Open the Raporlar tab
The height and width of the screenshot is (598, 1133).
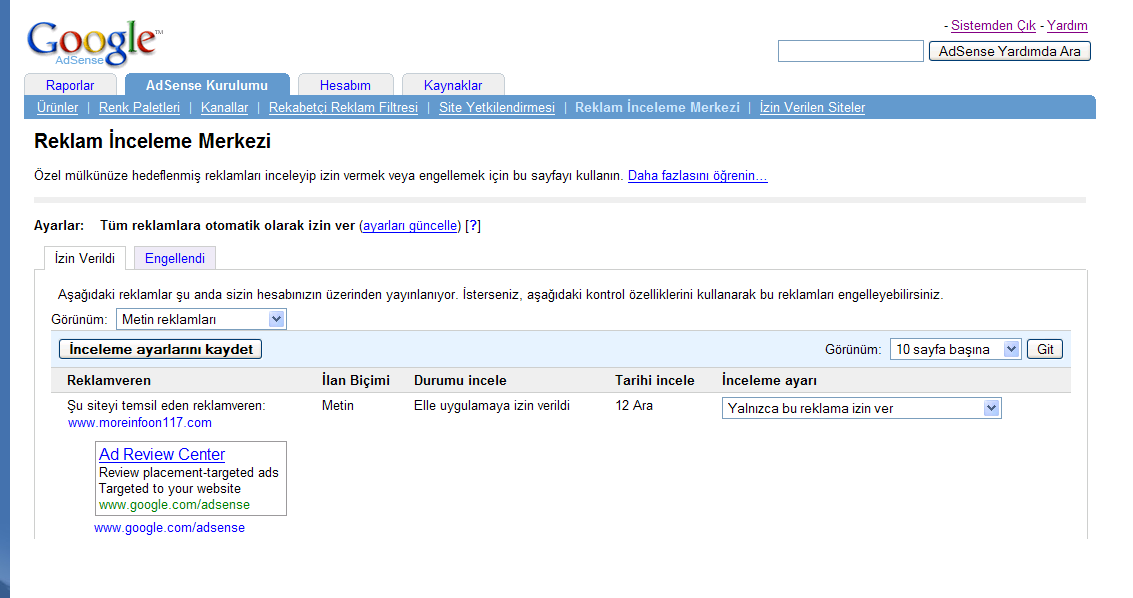coord(70,84)
